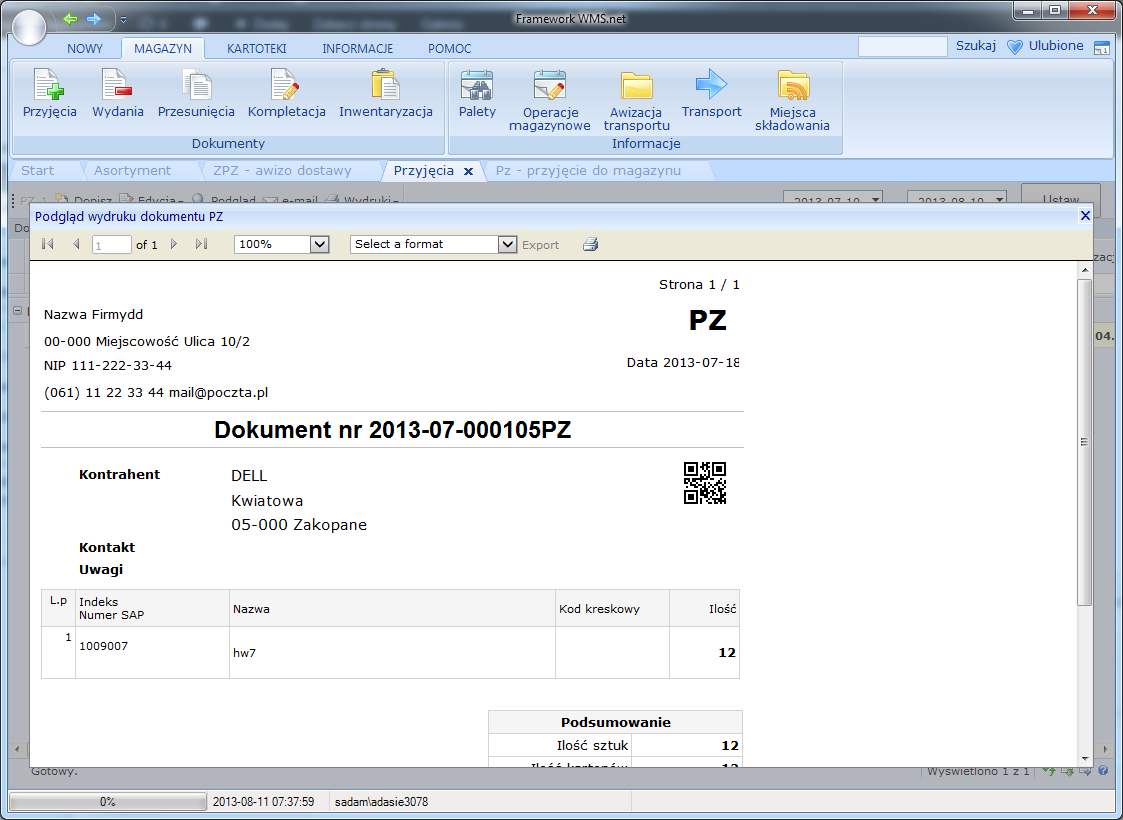Switch to the KARTOTEKI ribbon tab

256,49
